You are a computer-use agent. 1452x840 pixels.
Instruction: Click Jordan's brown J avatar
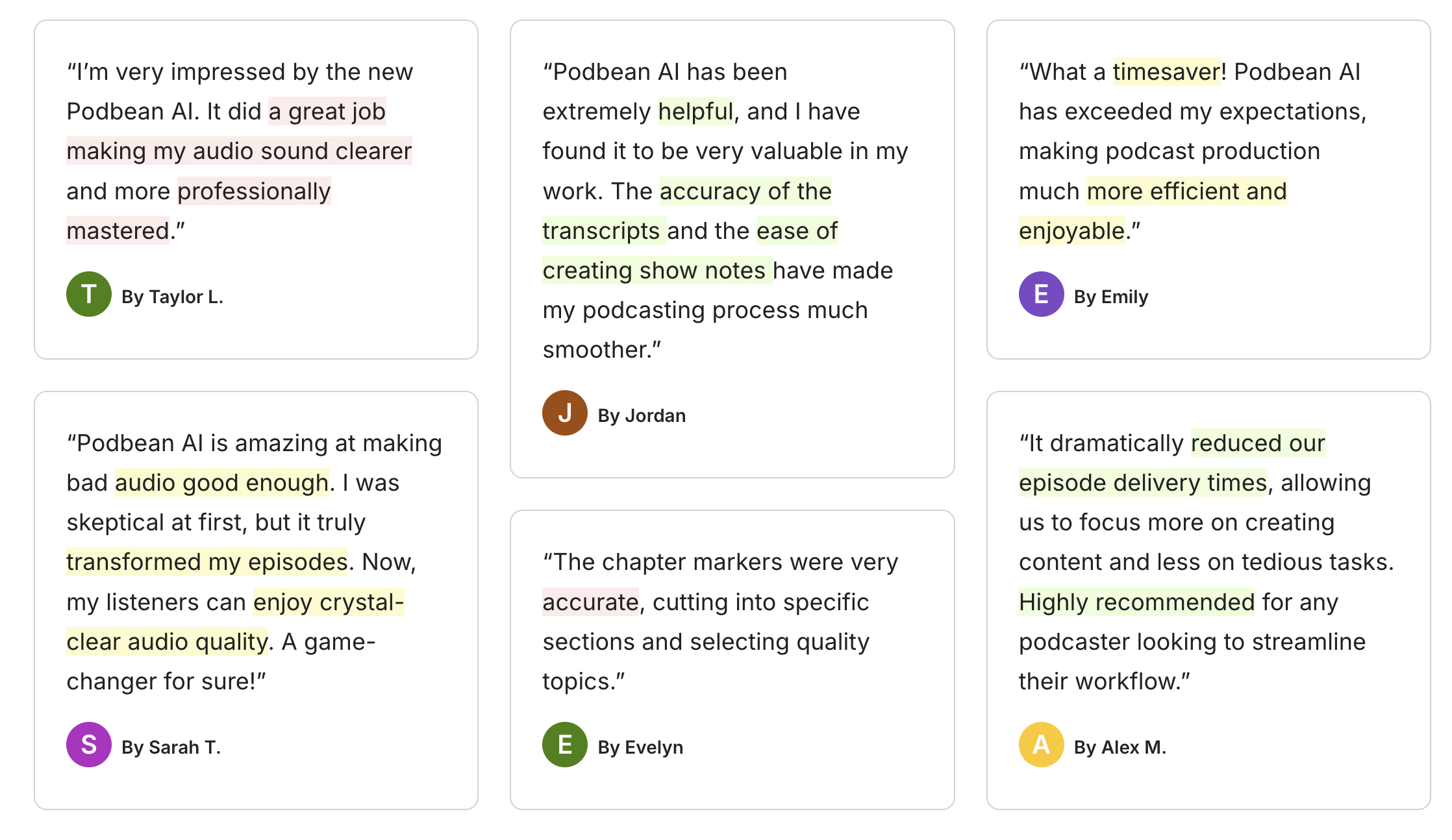point(565,413)
